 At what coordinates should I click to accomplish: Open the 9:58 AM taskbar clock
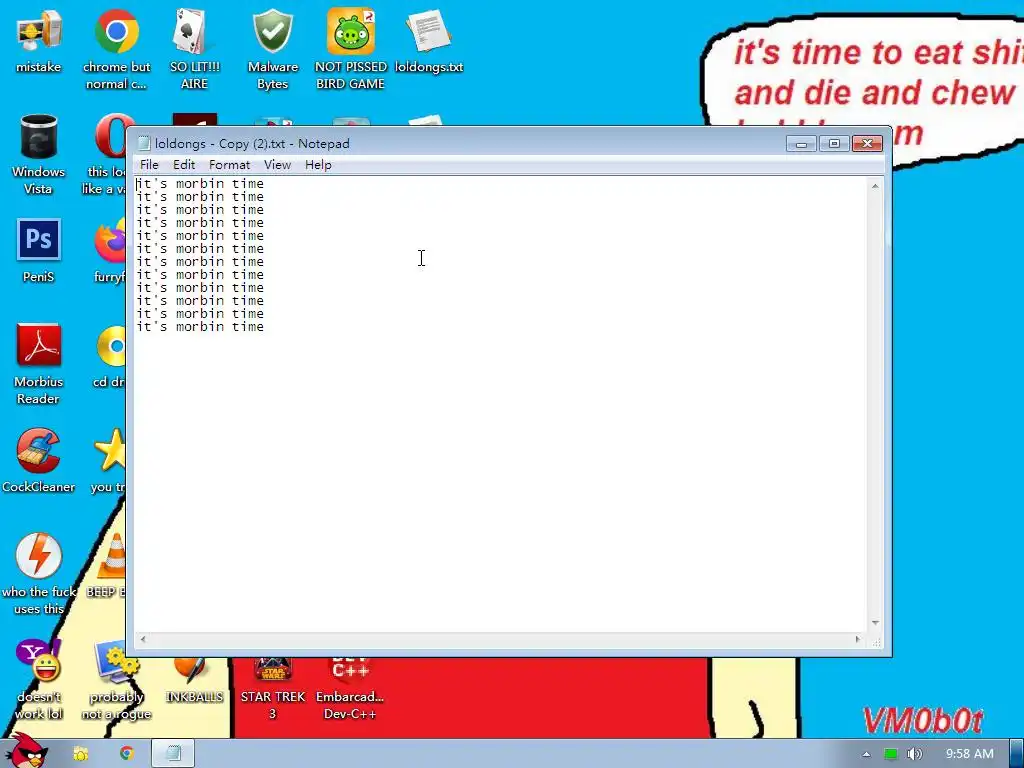point(970,754)
